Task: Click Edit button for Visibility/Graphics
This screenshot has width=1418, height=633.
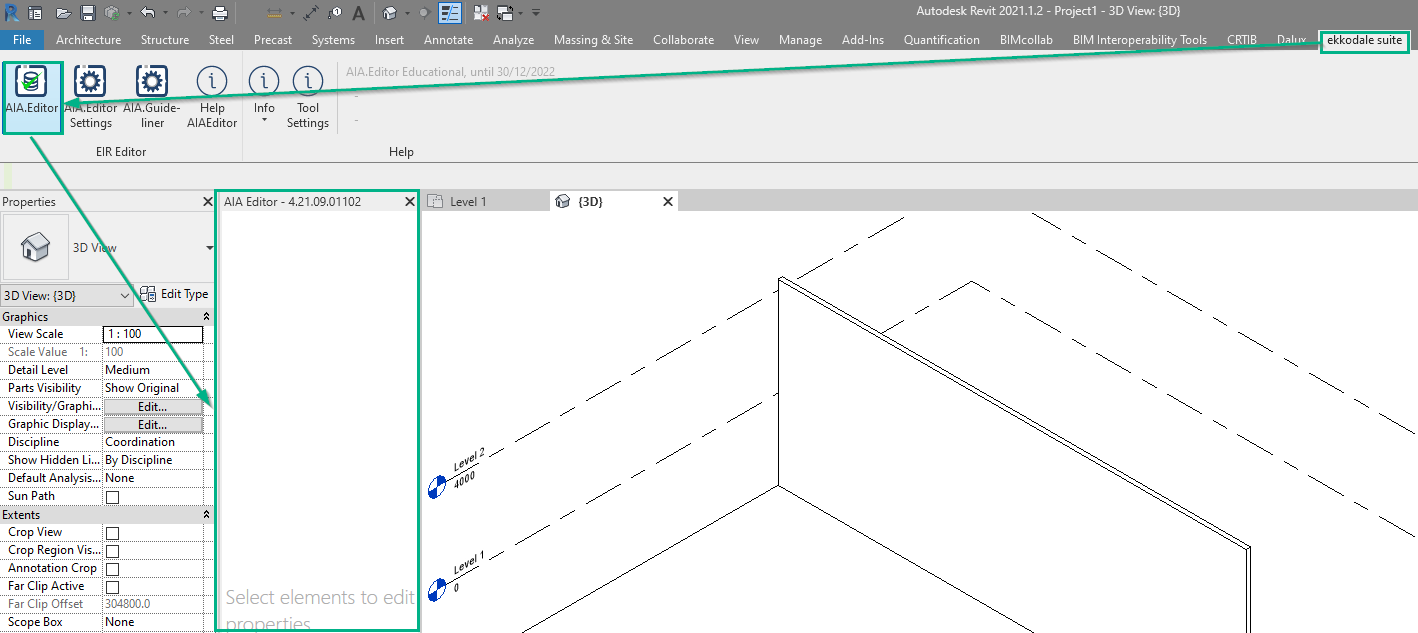Action: coord(152,407)
